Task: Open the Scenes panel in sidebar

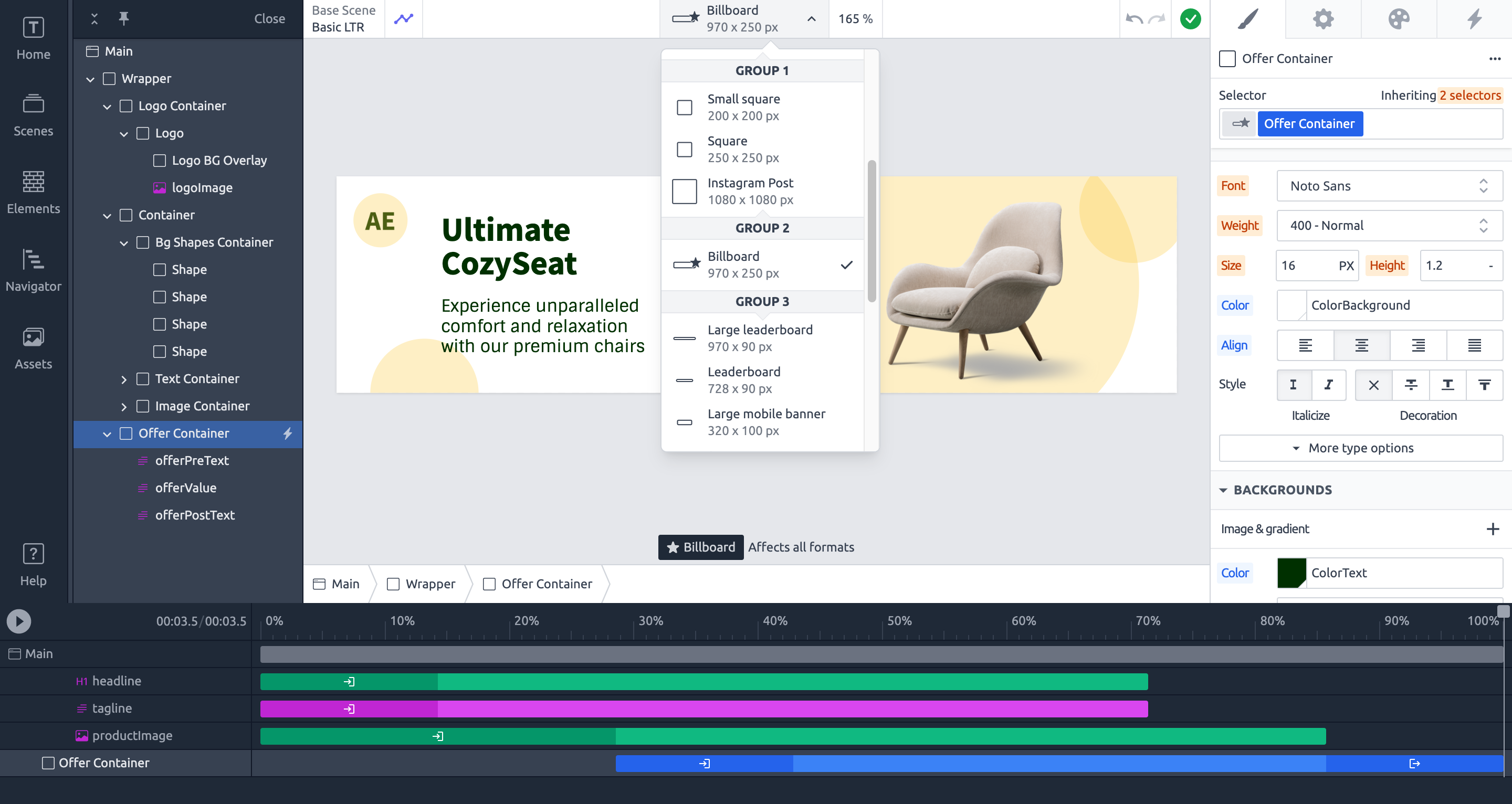Action: point(33,115)
